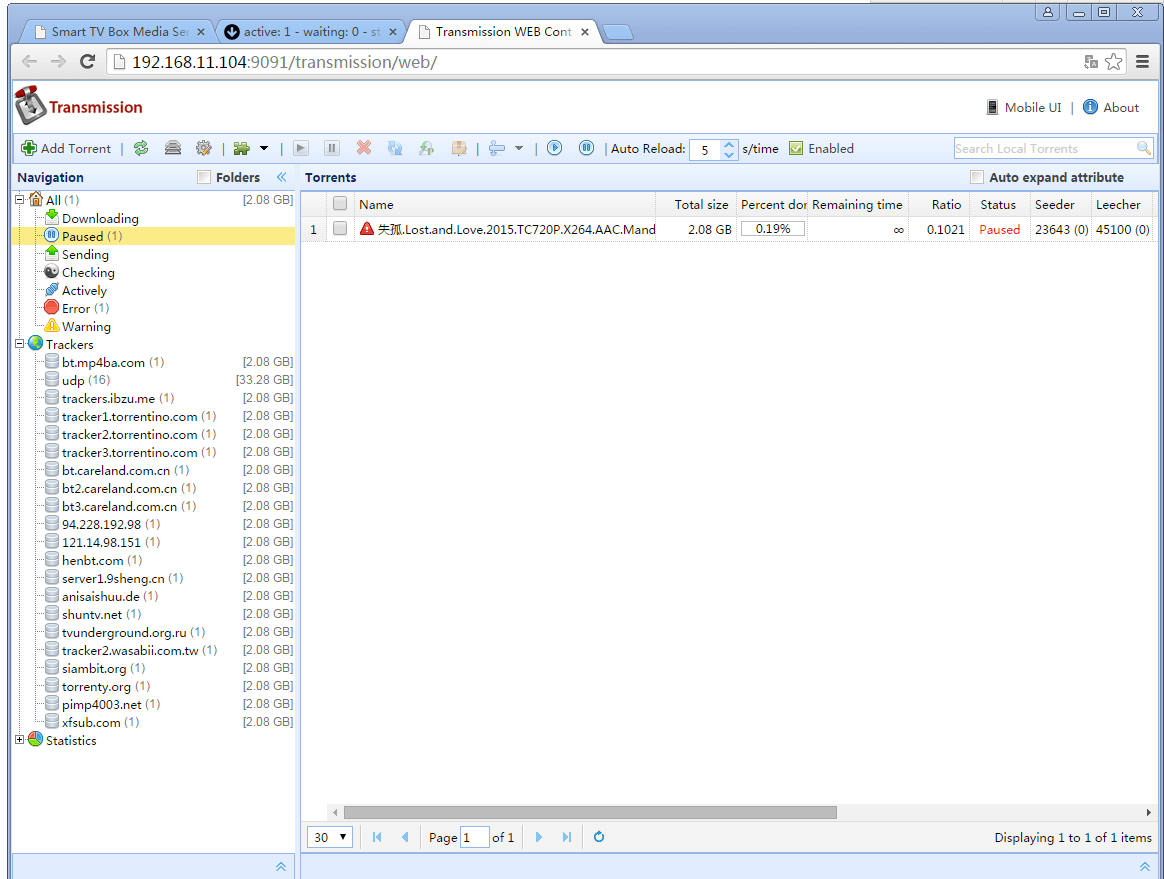The width and height of the screenshot is (1164, 879).
Task: Click the green re-announce peers icon
Action: coord(426,148)
